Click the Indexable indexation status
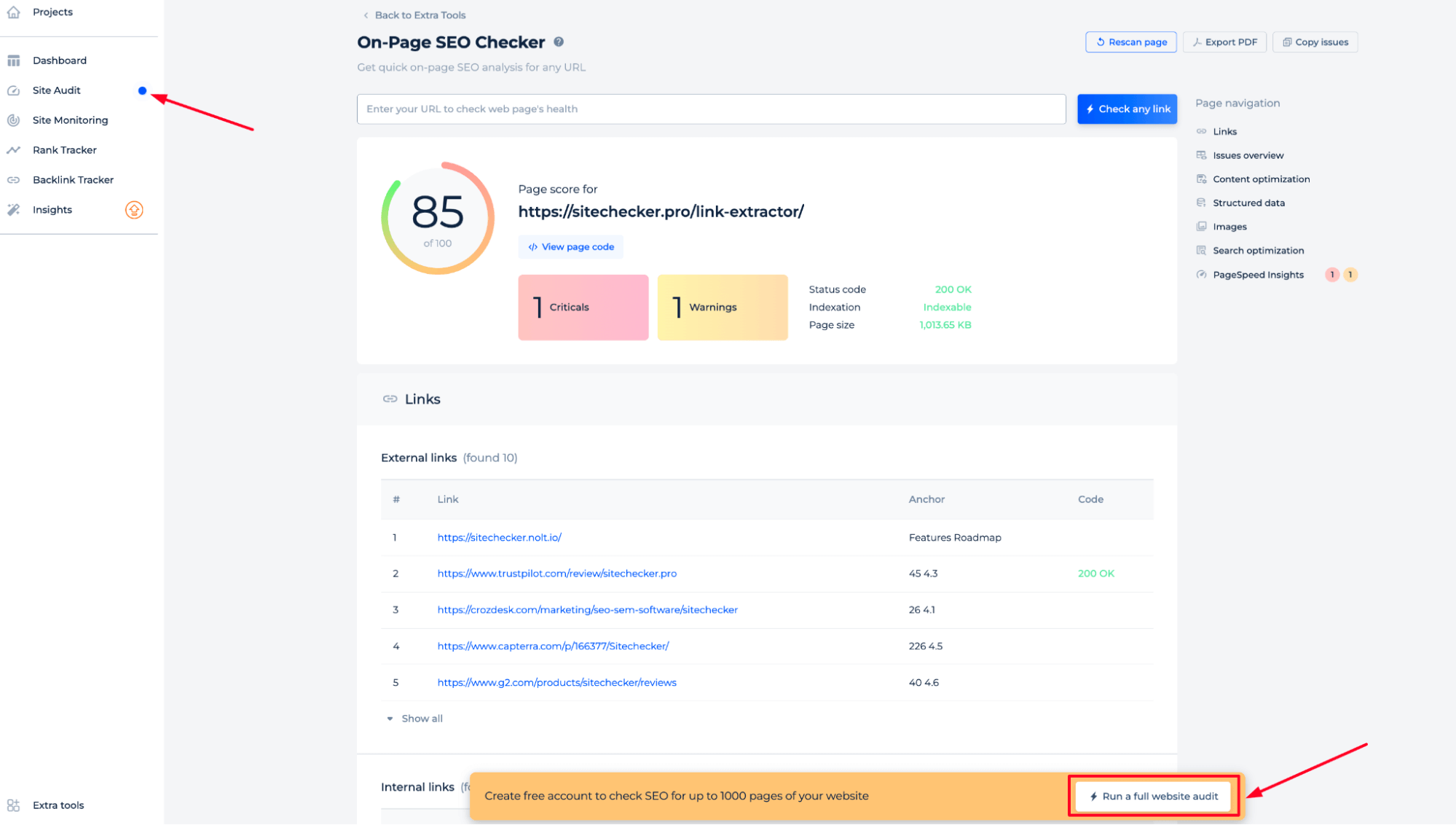The height and width of the screenshot is (825, 1456). coord(947,308)
